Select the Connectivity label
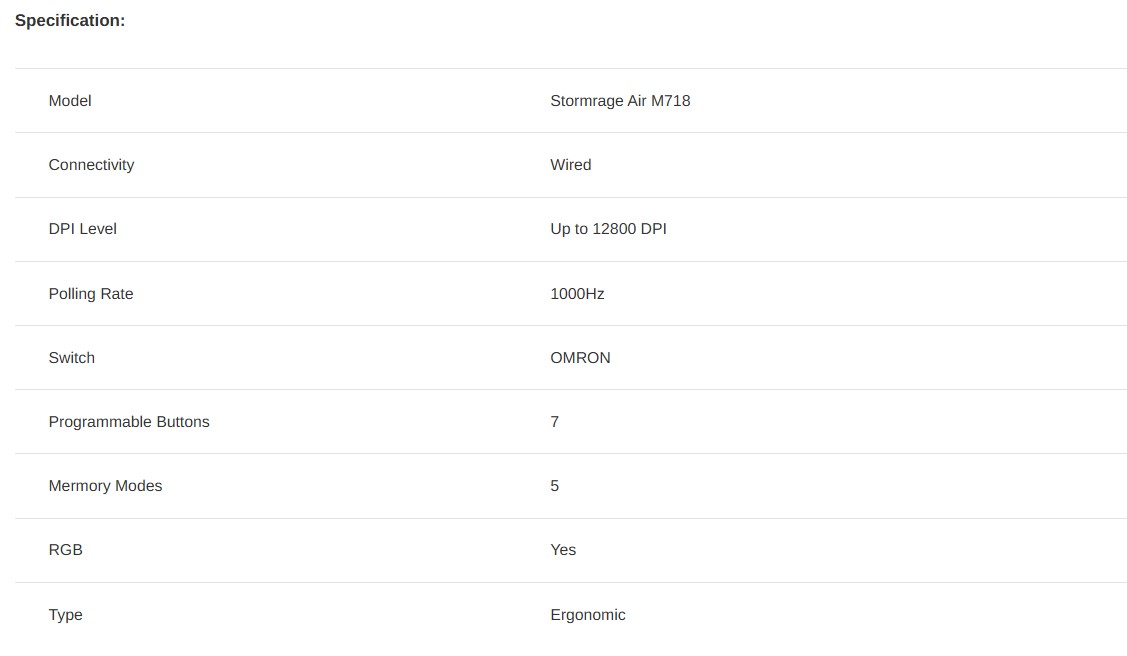 91,165
